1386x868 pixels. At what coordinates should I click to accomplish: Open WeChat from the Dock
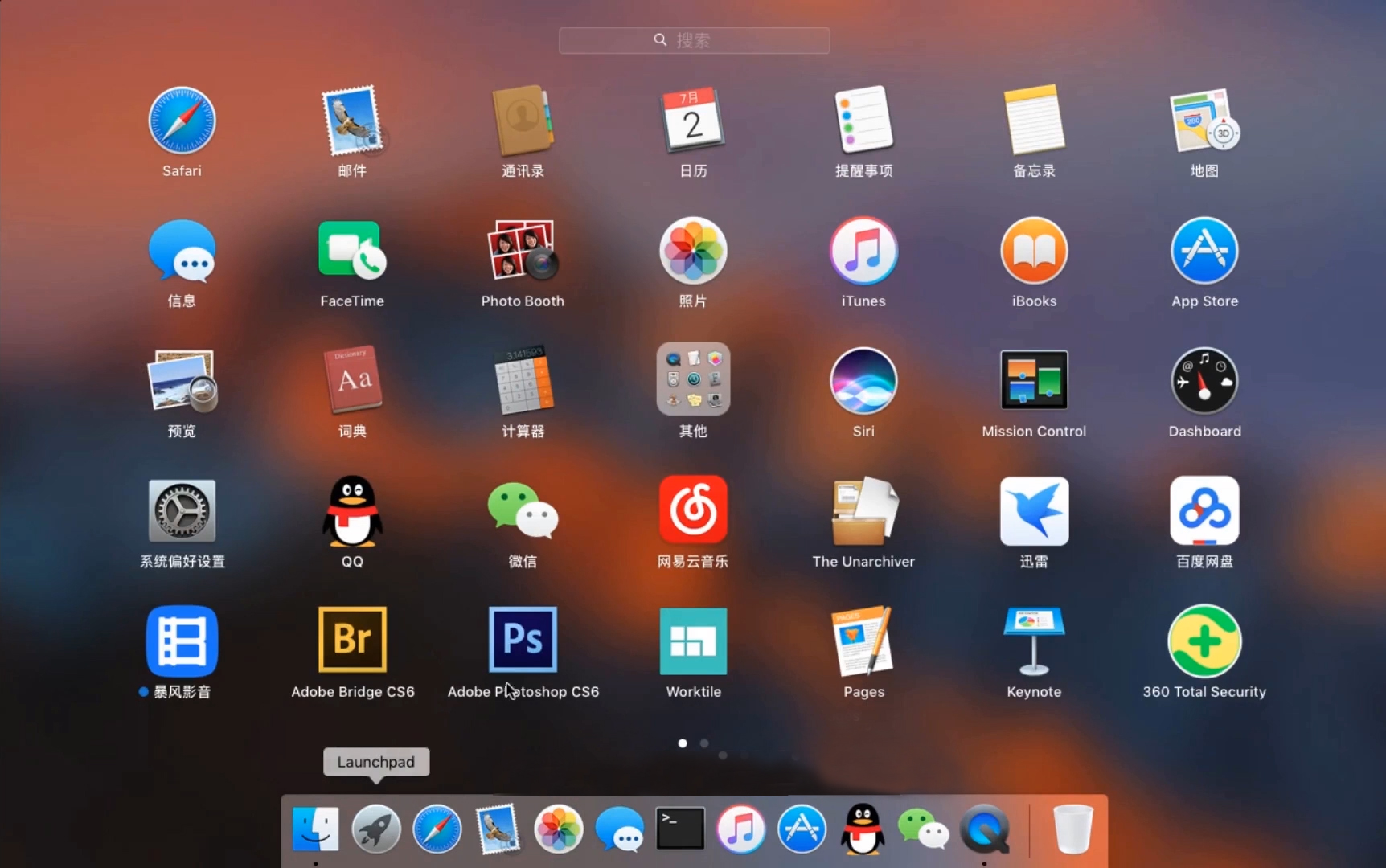924,829
